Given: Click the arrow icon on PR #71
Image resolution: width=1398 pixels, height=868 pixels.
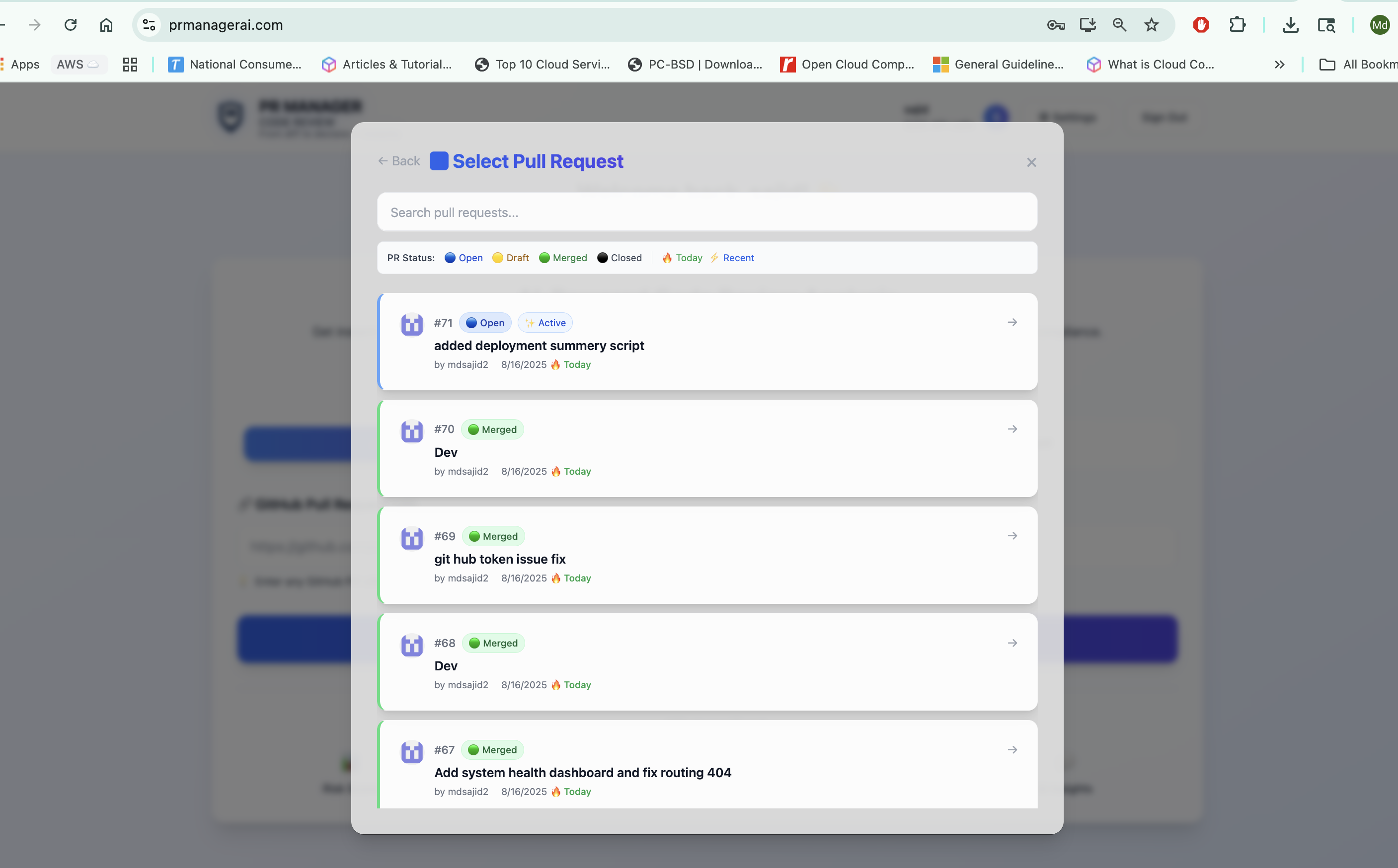Looking at the screenshot, I should pos(1012,323).
